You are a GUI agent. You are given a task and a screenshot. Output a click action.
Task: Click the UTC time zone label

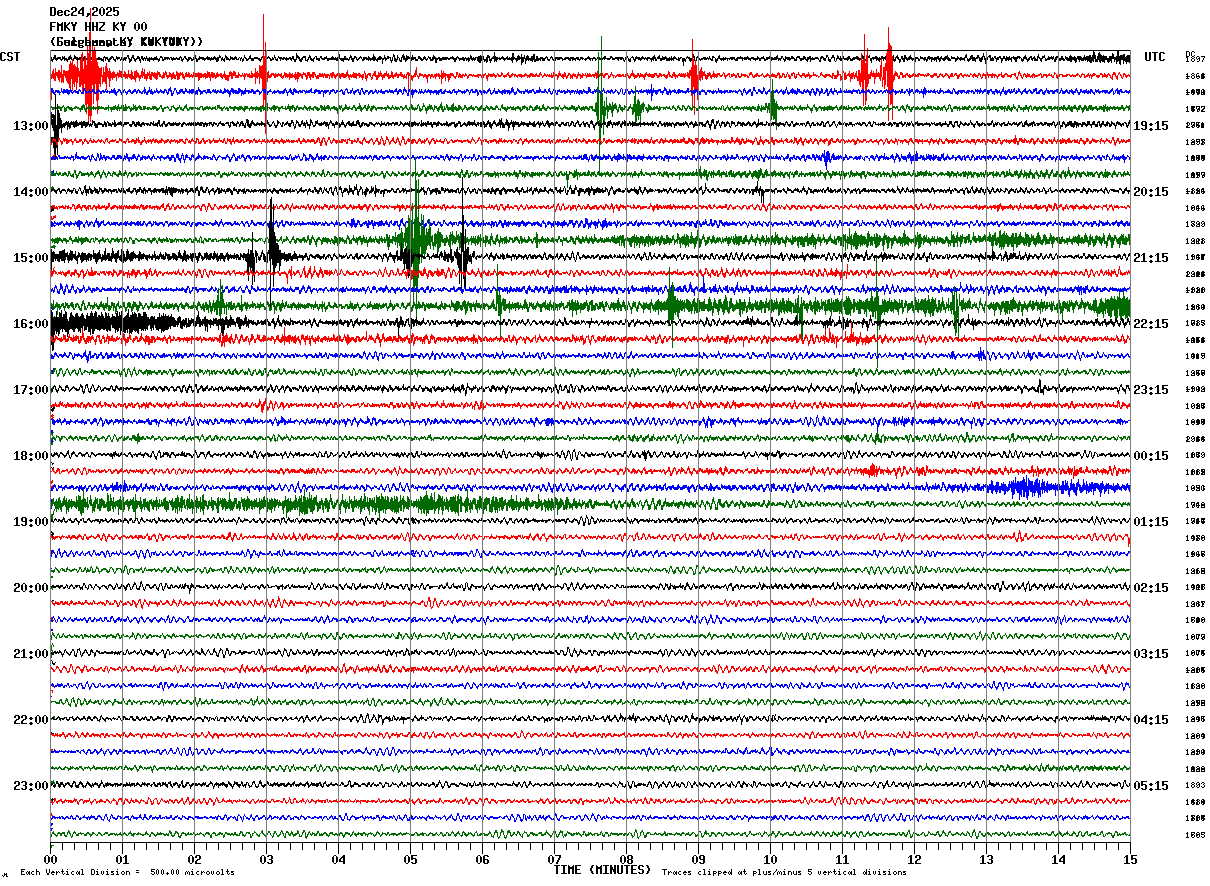coord(1155,57)
